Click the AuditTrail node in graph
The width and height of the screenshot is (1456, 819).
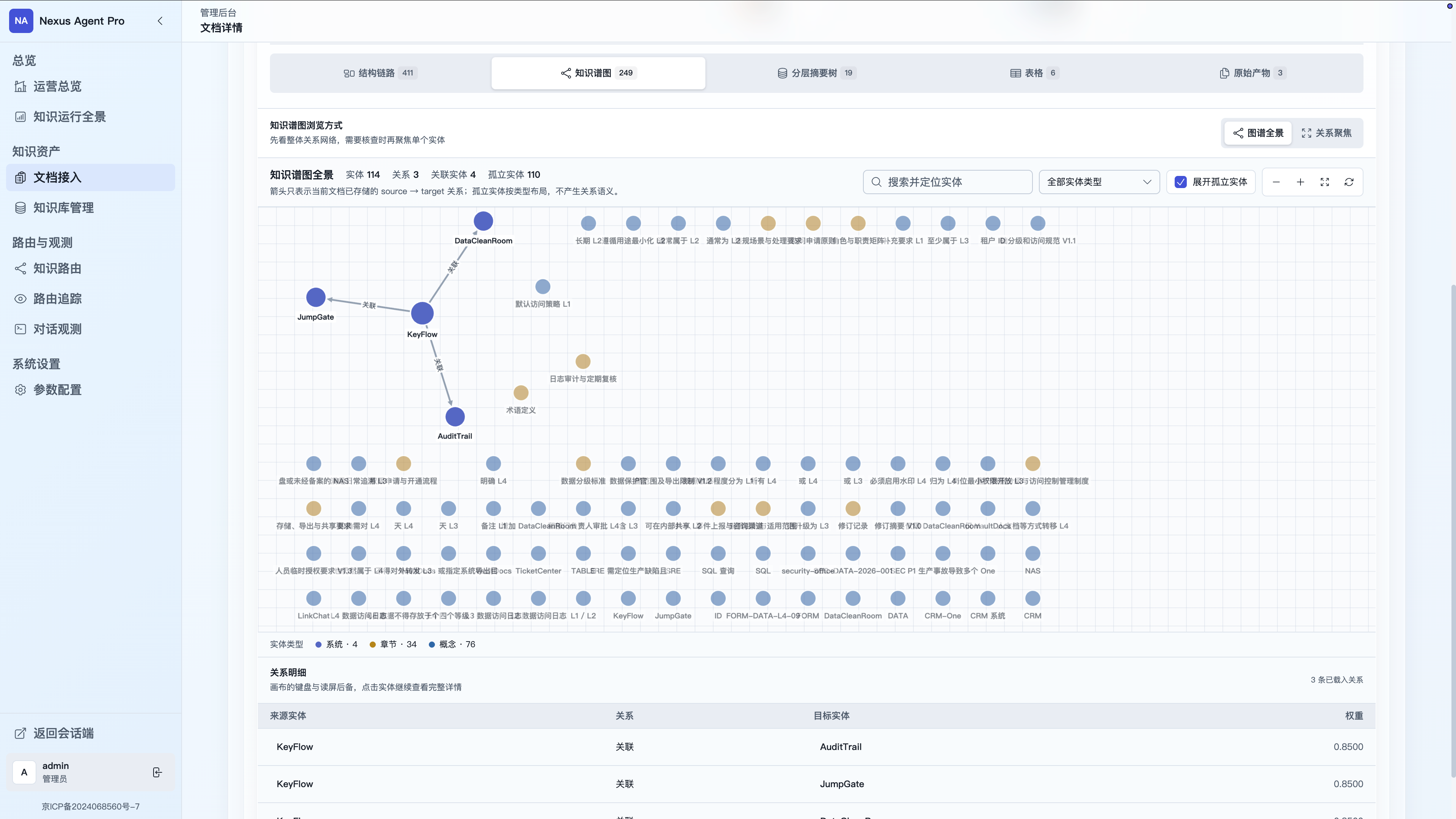[x=455, y=417]
